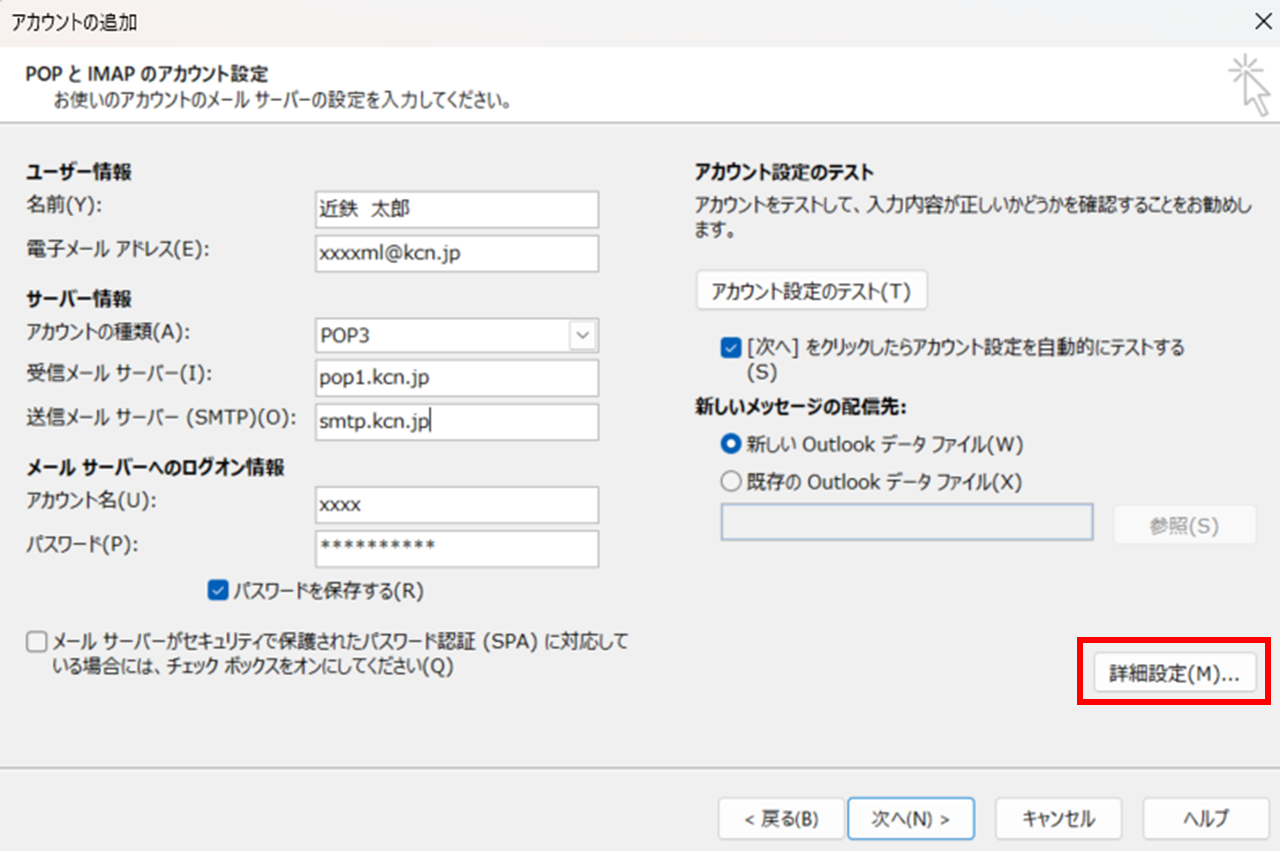Check the SPA authentication option
This screenshot has height=860, width=1280.
(36, 643)
